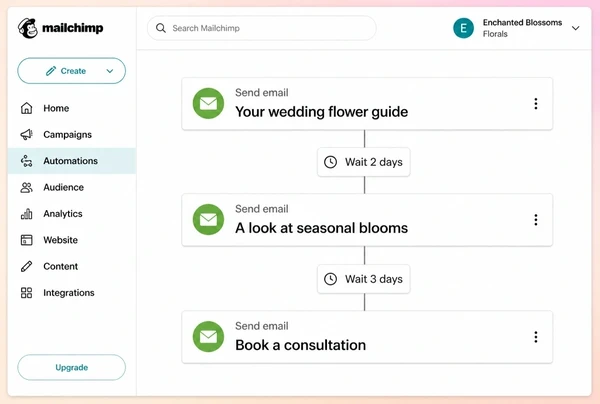Open Audience in the sidebar
Image resolution: width=600 pixels, height=404 pixels.
click(x=72, y=187)
